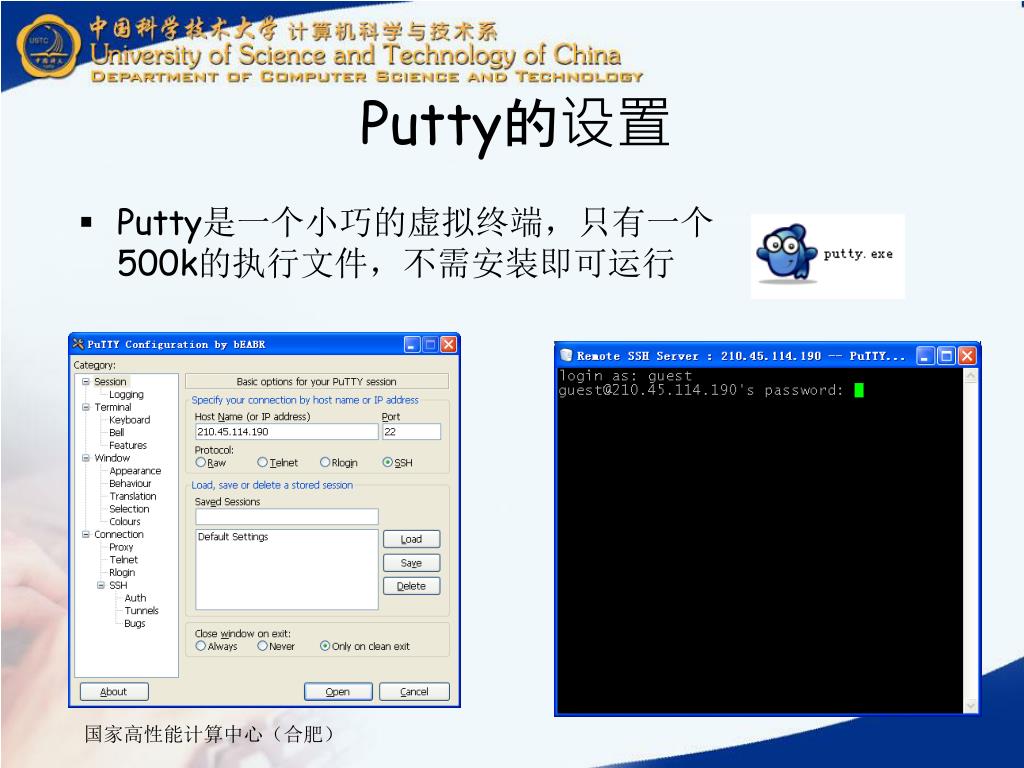
Task: Minimize the Remote SSH Server window
Action: (925, 356)
